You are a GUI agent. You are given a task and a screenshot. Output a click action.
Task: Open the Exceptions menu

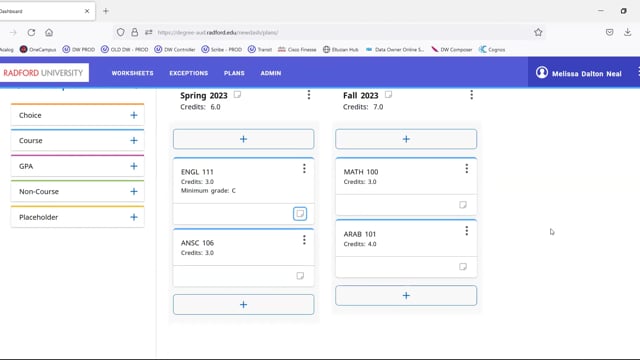point(189,73)
